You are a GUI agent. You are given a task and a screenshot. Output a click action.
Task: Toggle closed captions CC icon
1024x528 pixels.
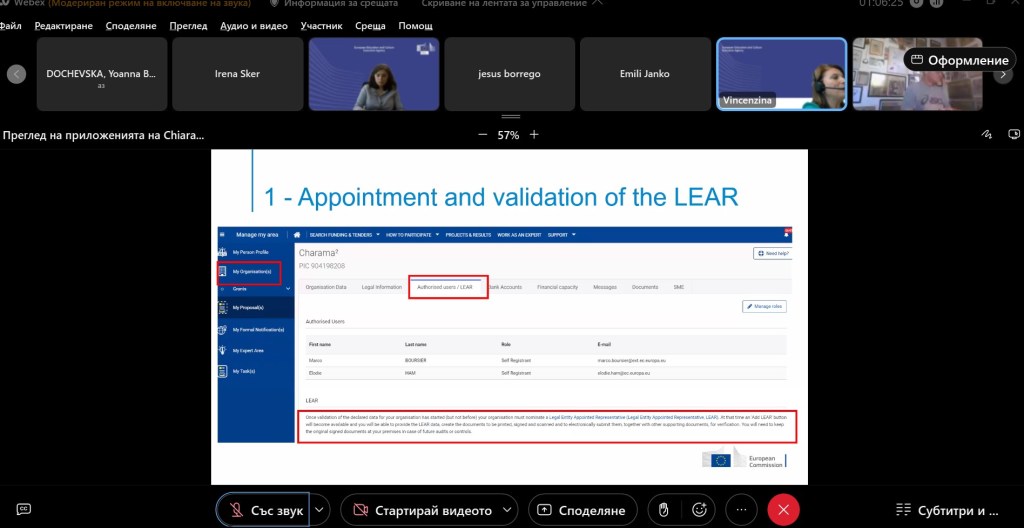click(x=23, y=509)
